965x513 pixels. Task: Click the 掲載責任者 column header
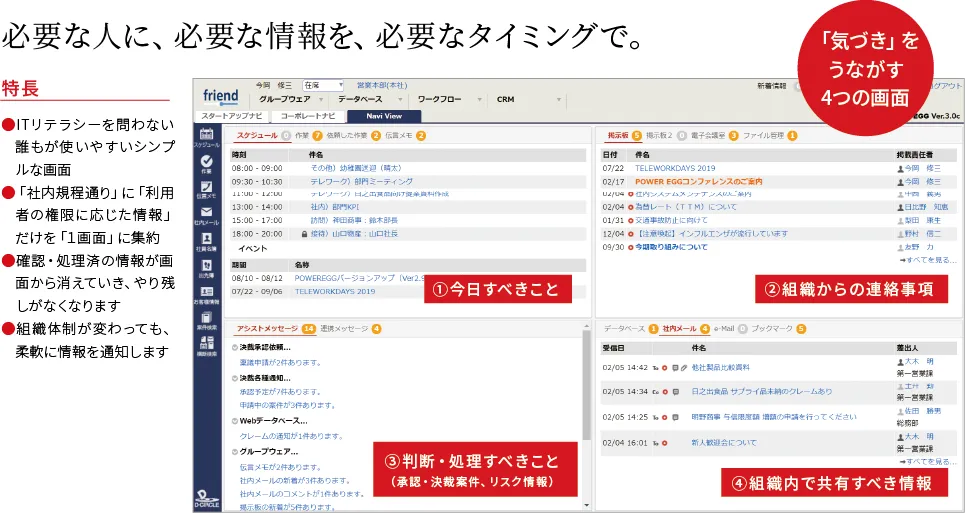tap(914, 154)
